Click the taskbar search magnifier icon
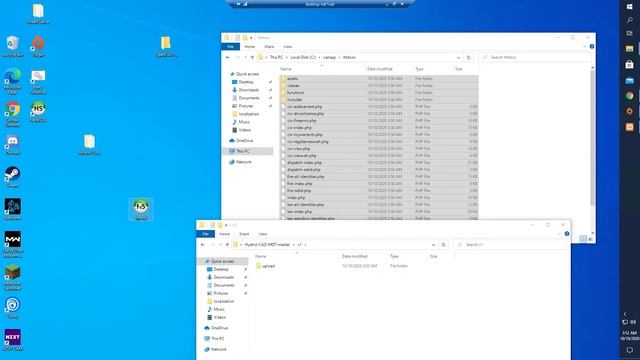 [x=629, y=20]
